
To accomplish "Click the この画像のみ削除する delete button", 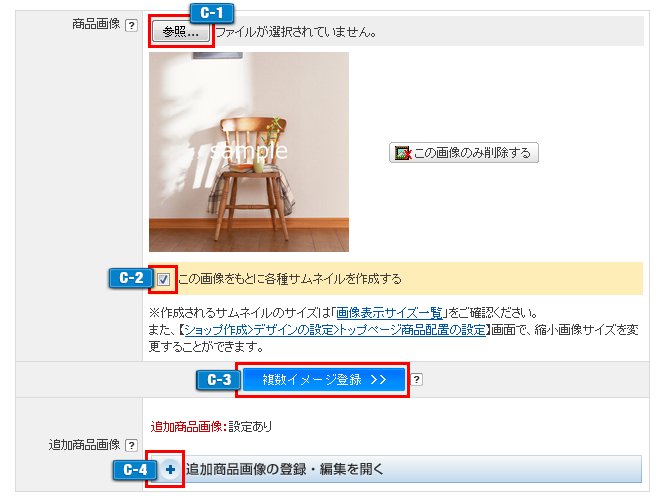I will (463, 153).
